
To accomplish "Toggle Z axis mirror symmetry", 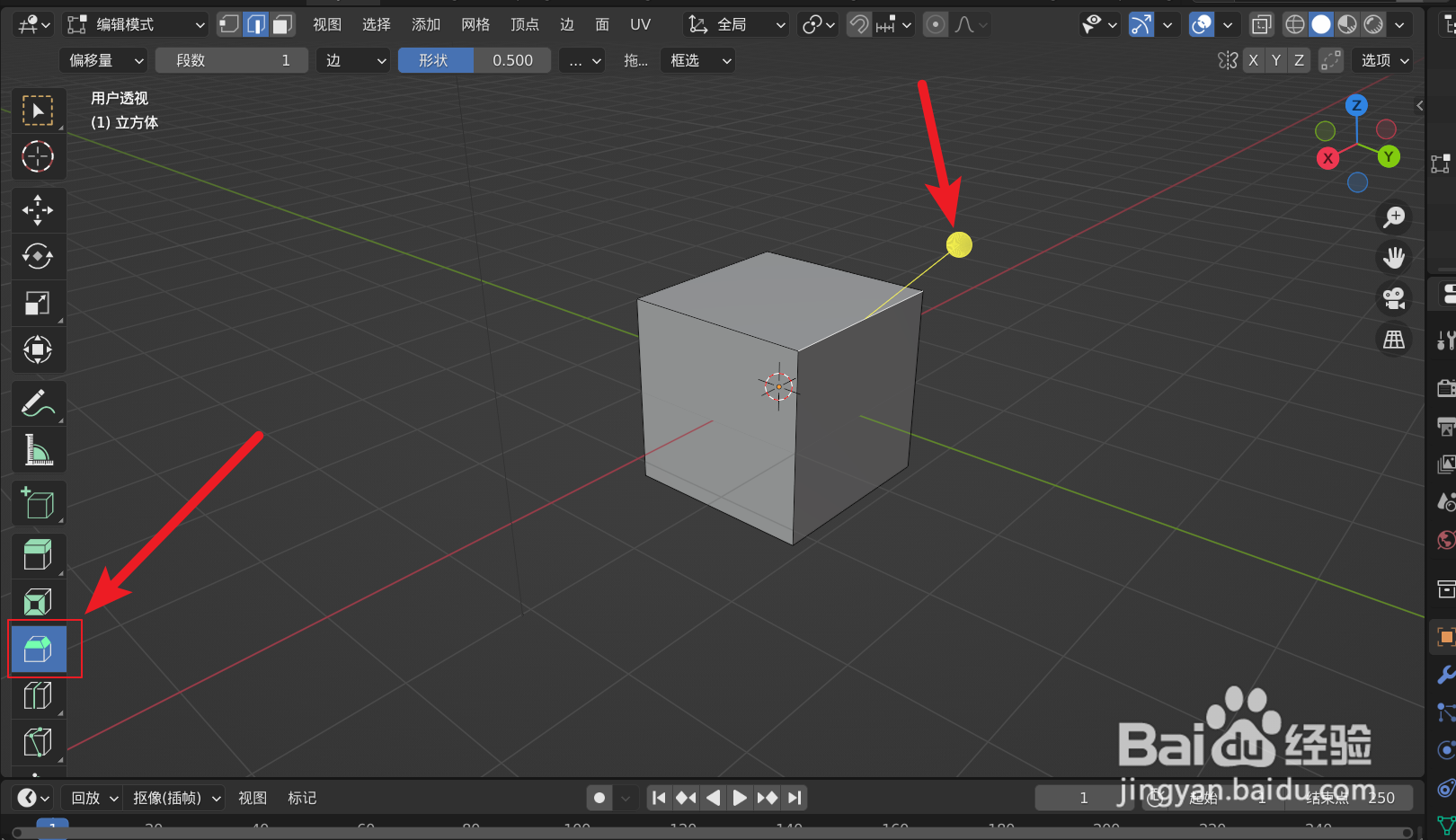I will tap(1299, 60).
